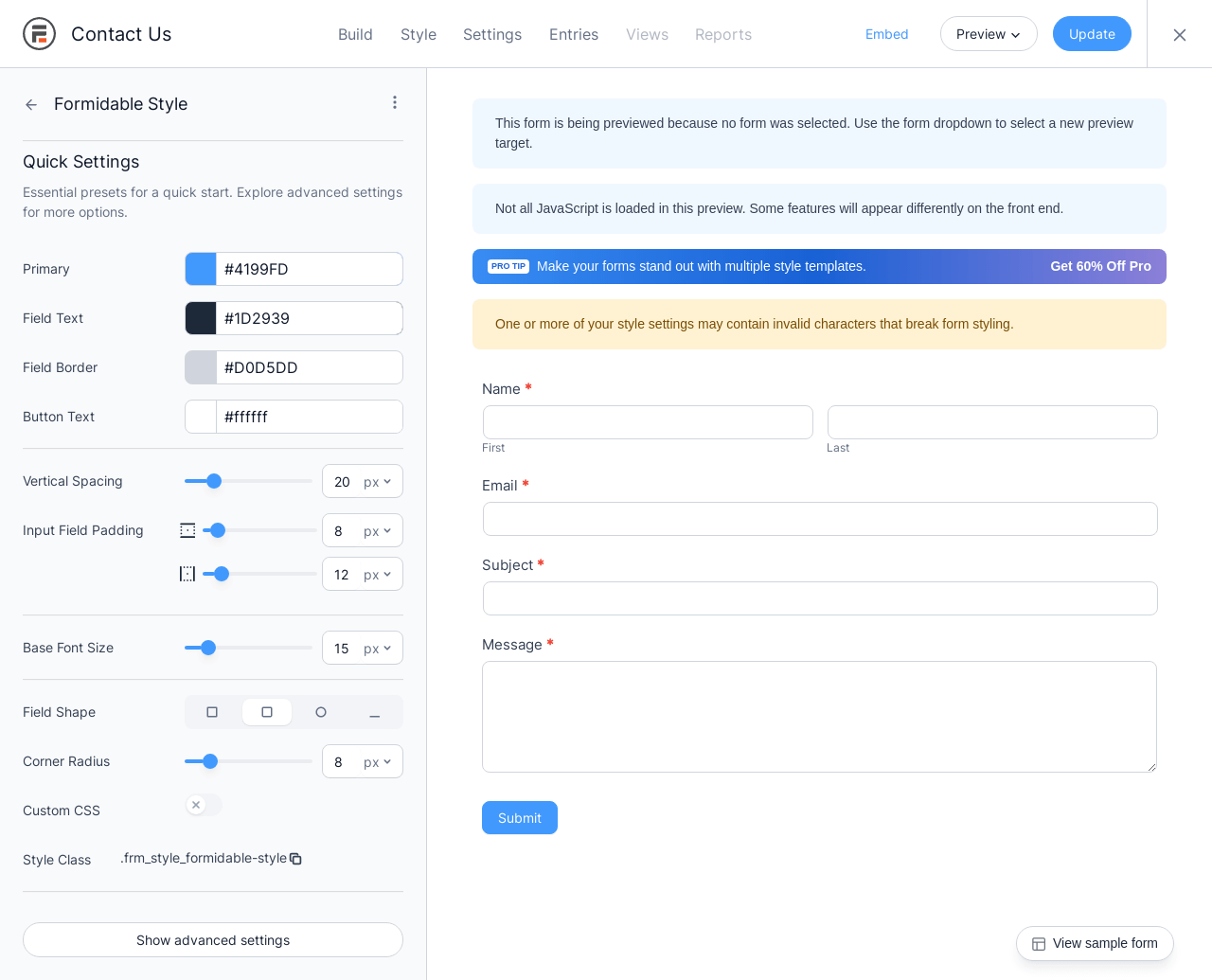Click the Message textarea
The height and width of the screenshot is (980, 1212).
(819, 717)
